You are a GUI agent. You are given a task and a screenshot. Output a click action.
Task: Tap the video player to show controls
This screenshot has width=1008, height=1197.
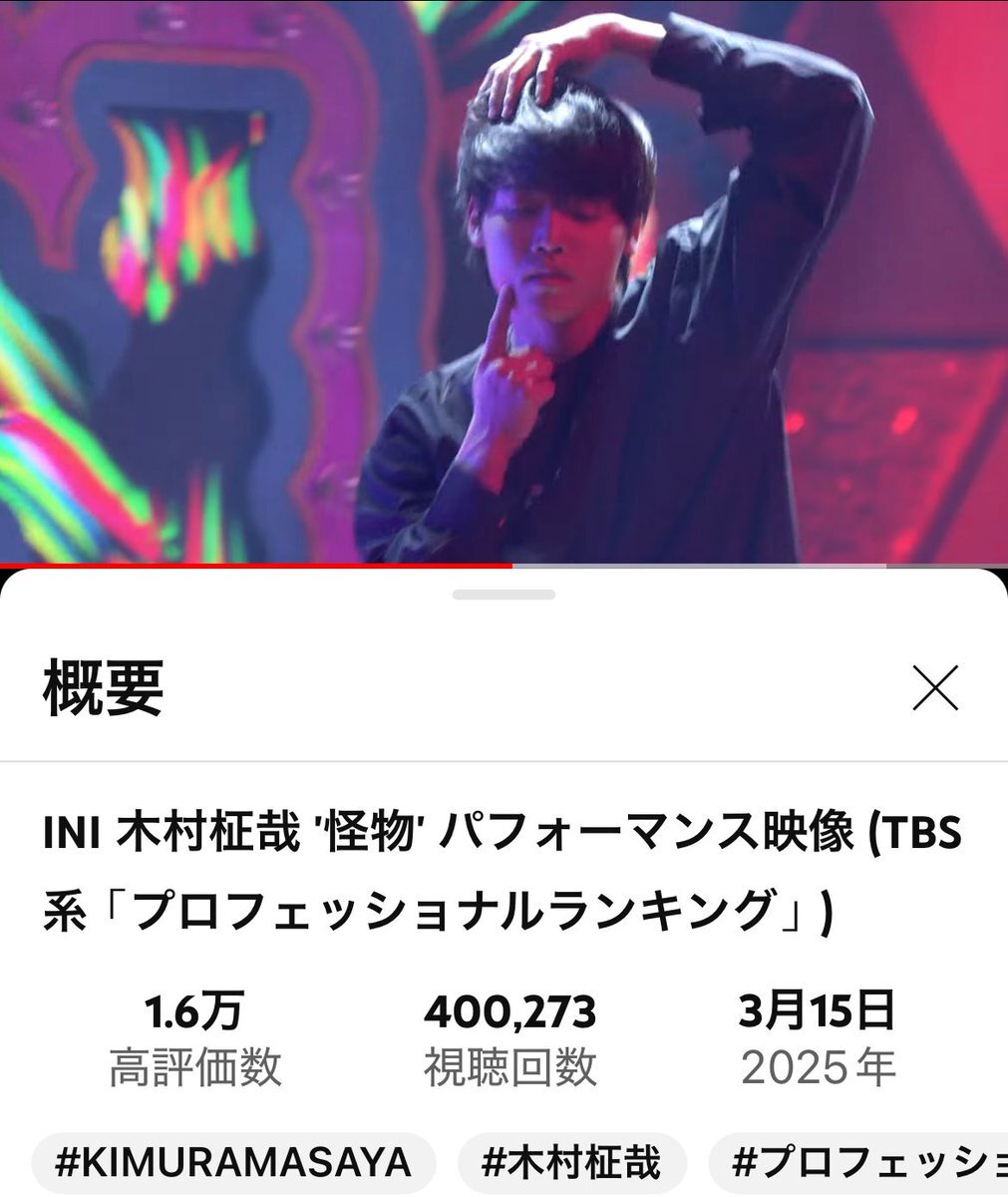point(504,281)
